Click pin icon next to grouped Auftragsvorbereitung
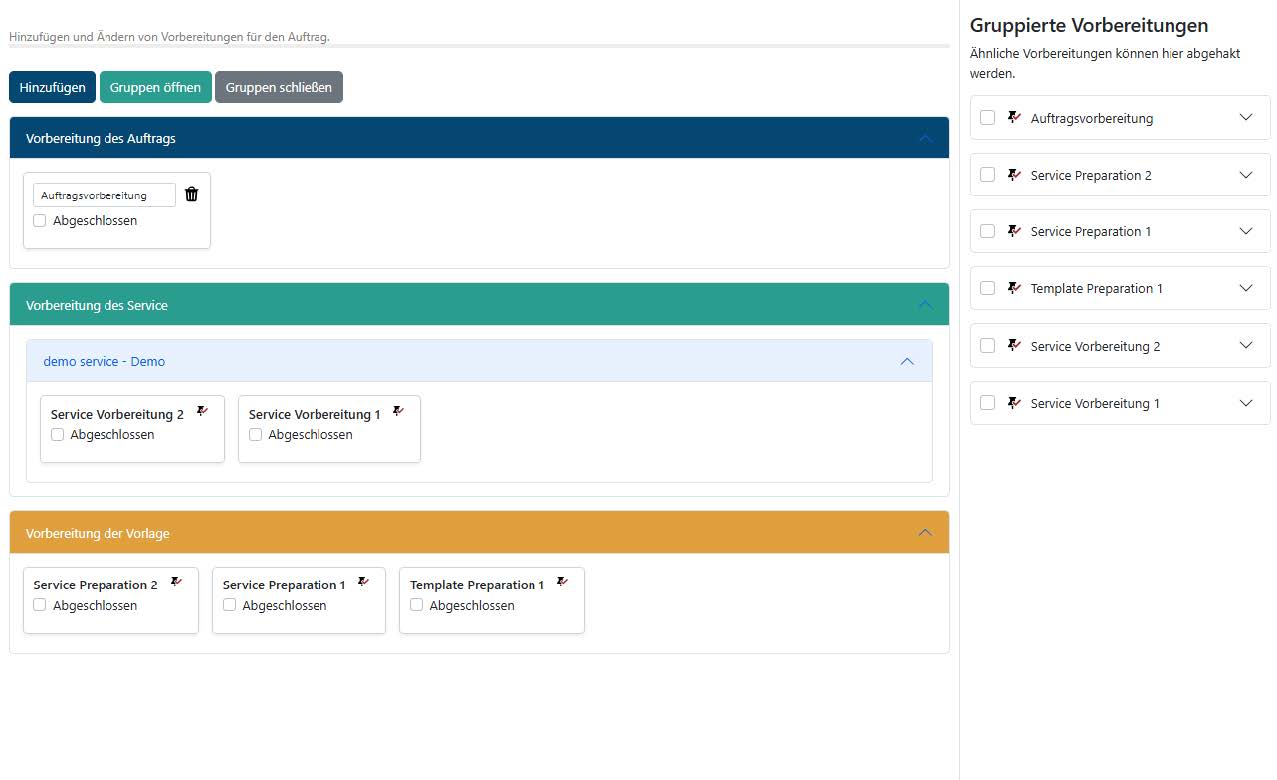This screenshot has height=780, width=1277. [x=1014, y=118]
